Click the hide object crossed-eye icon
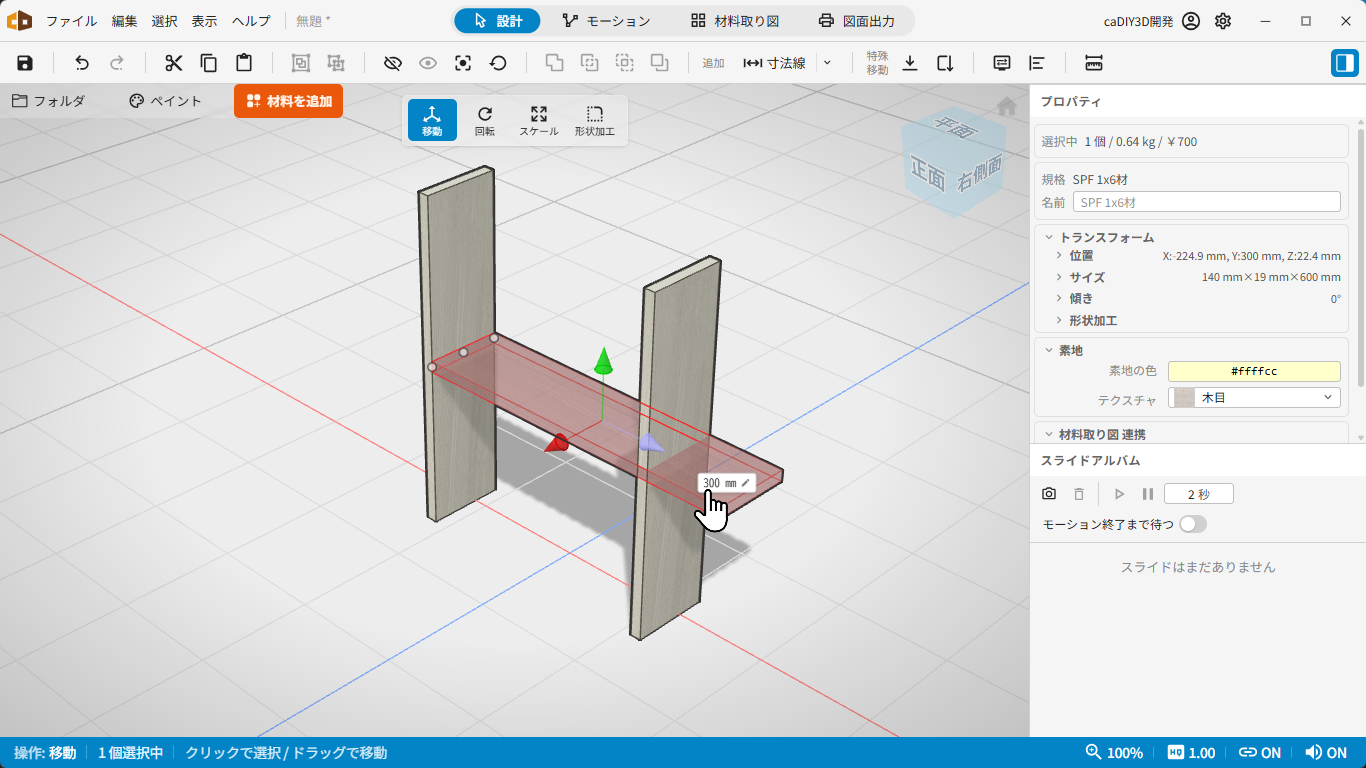 [x=392, y=63]
